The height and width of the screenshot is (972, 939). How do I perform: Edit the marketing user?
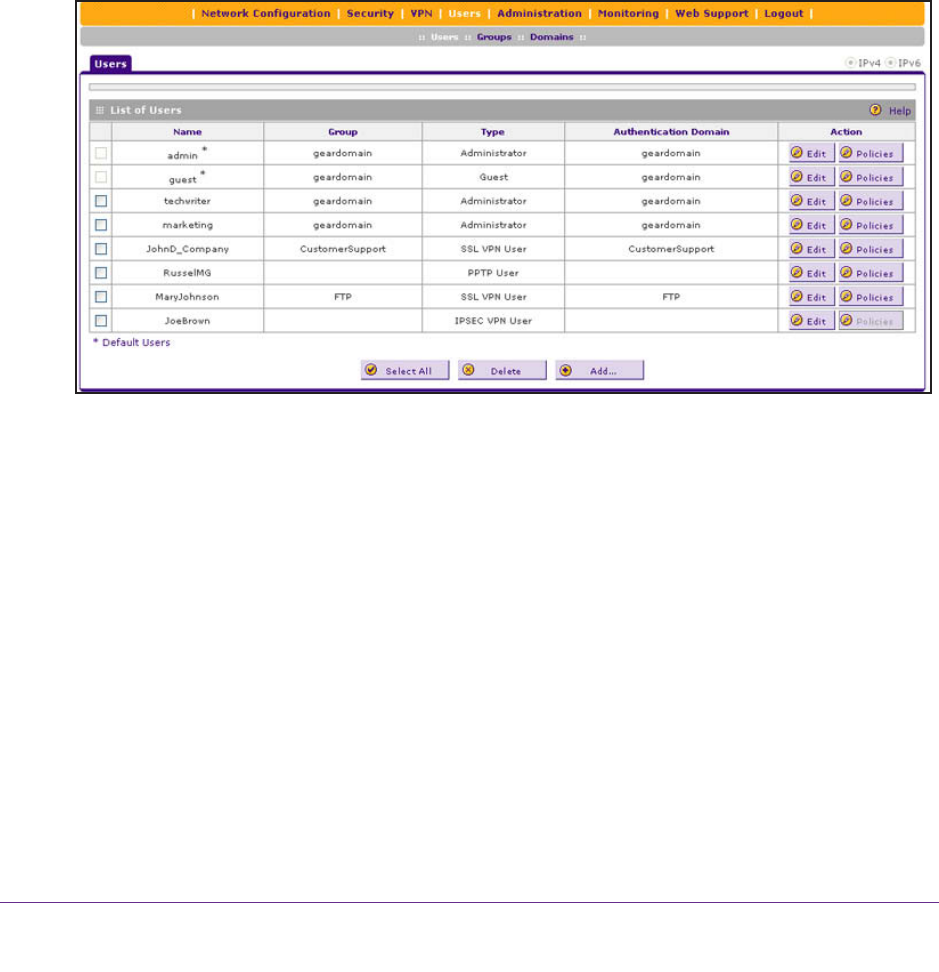pyautogui.click(x=811, y=225)
